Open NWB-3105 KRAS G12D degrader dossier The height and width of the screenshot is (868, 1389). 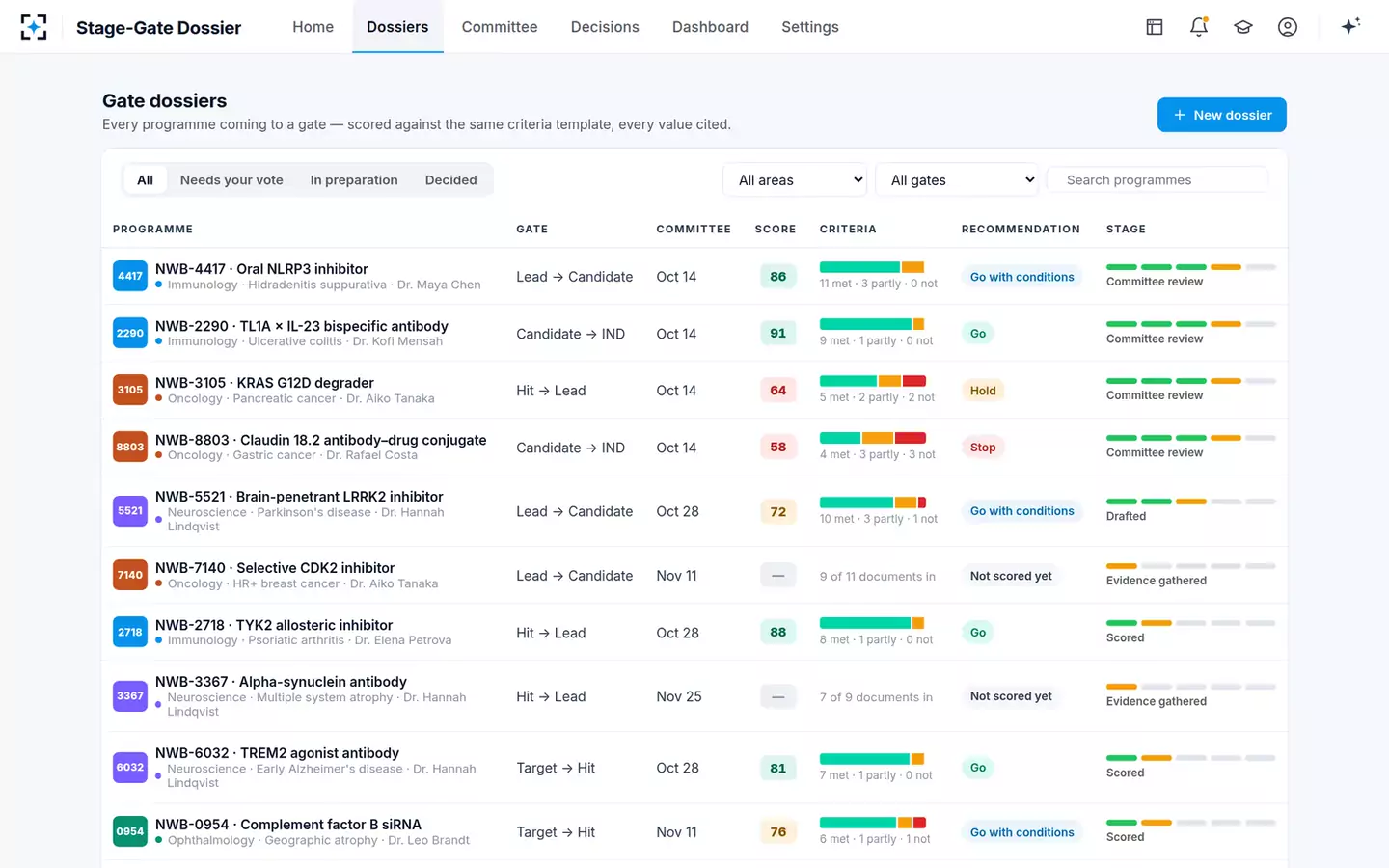tap(264, 383)
